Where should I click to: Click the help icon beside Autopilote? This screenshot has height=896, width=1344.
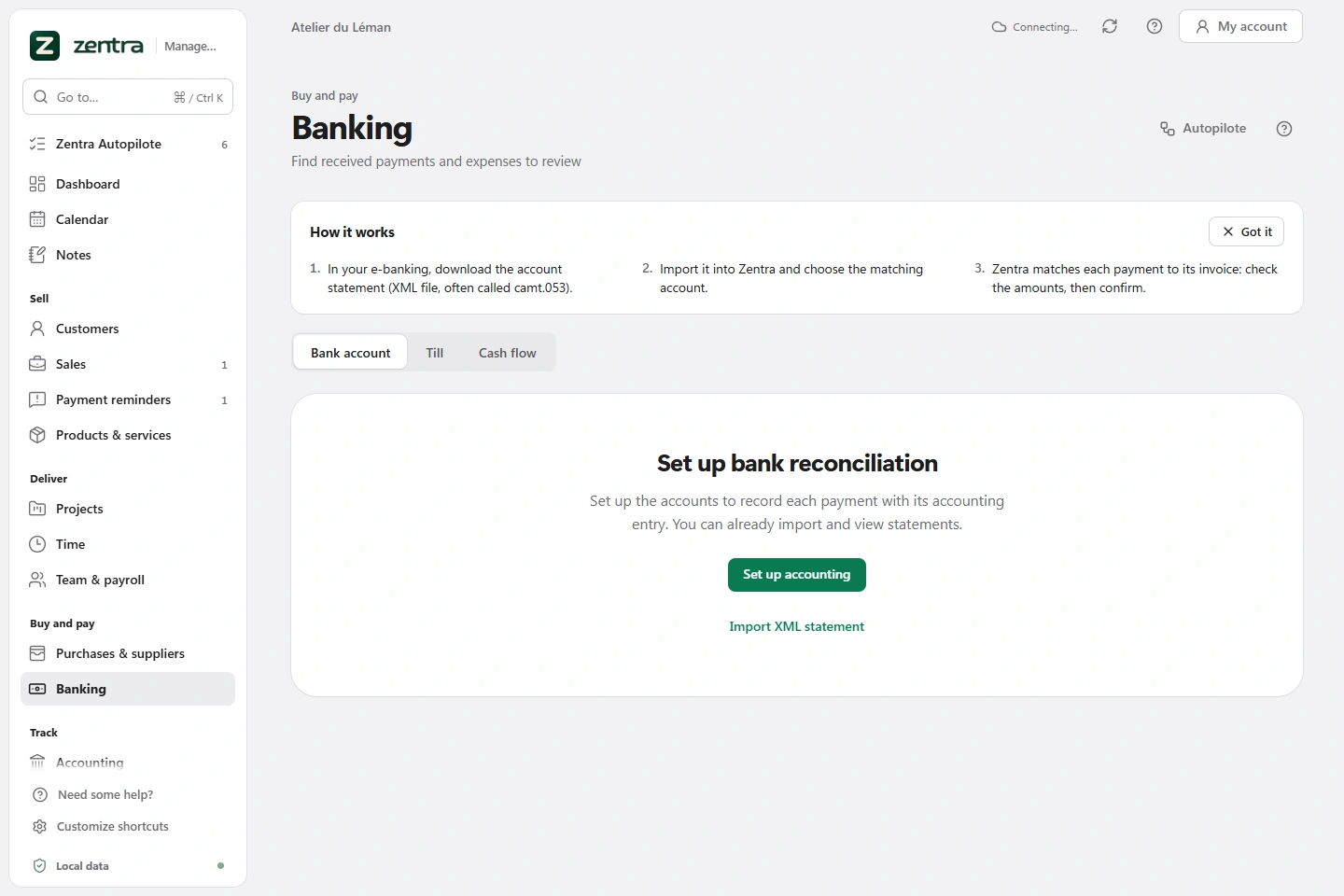click(1284, 129)
